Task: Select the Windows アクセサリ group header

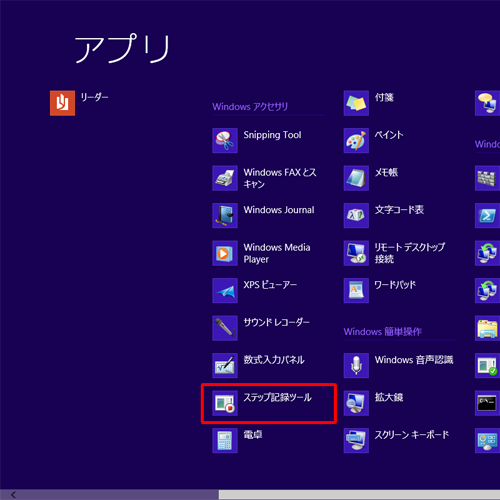Action: tap(250, 107)
